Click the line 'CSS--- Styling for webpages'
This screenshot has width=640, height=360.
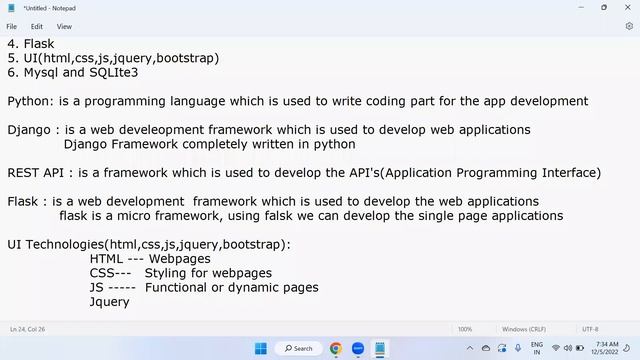(x=181, y=273)
